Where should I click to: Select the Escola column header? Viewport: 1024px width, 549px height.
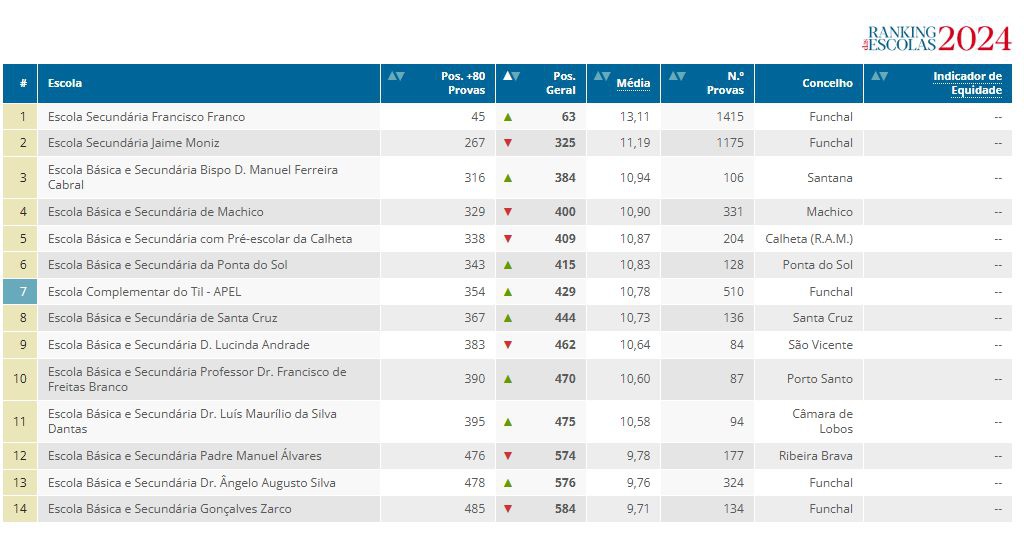[65, 83]
